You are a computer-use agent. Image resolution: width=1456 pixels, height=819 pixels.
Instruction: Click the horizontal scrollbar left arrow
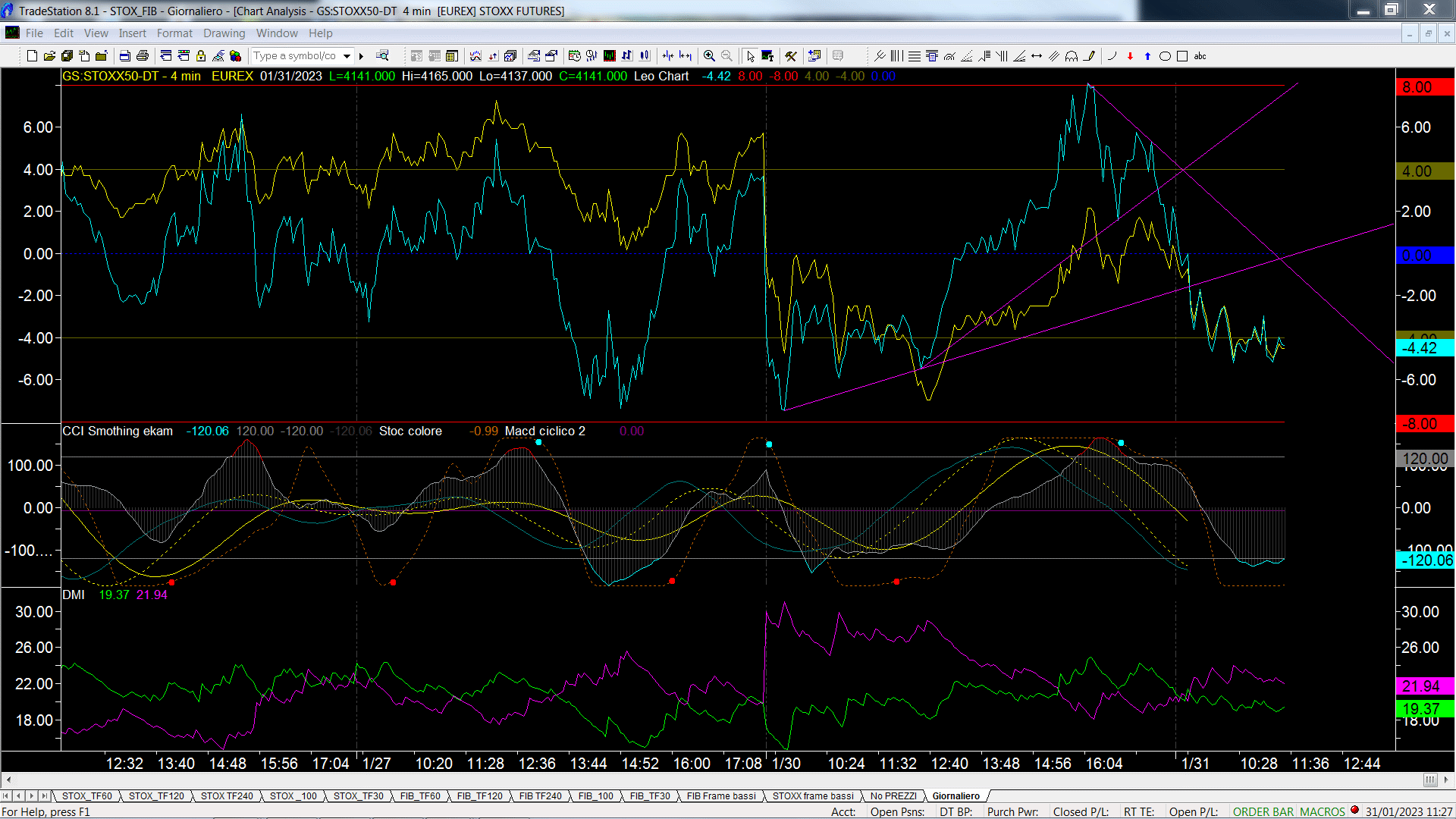[8, 780]
